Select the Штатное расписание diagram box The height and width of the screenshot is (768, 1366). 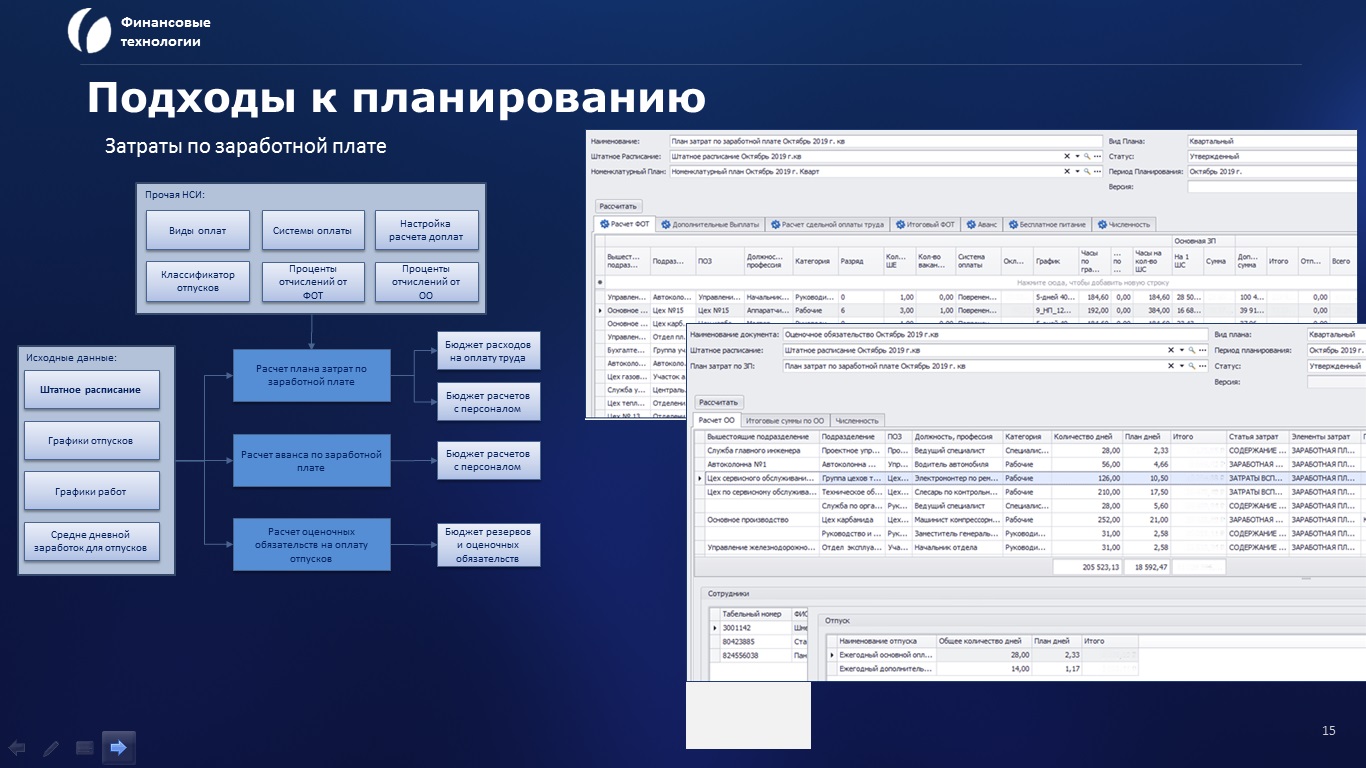(x=91, y=389)
